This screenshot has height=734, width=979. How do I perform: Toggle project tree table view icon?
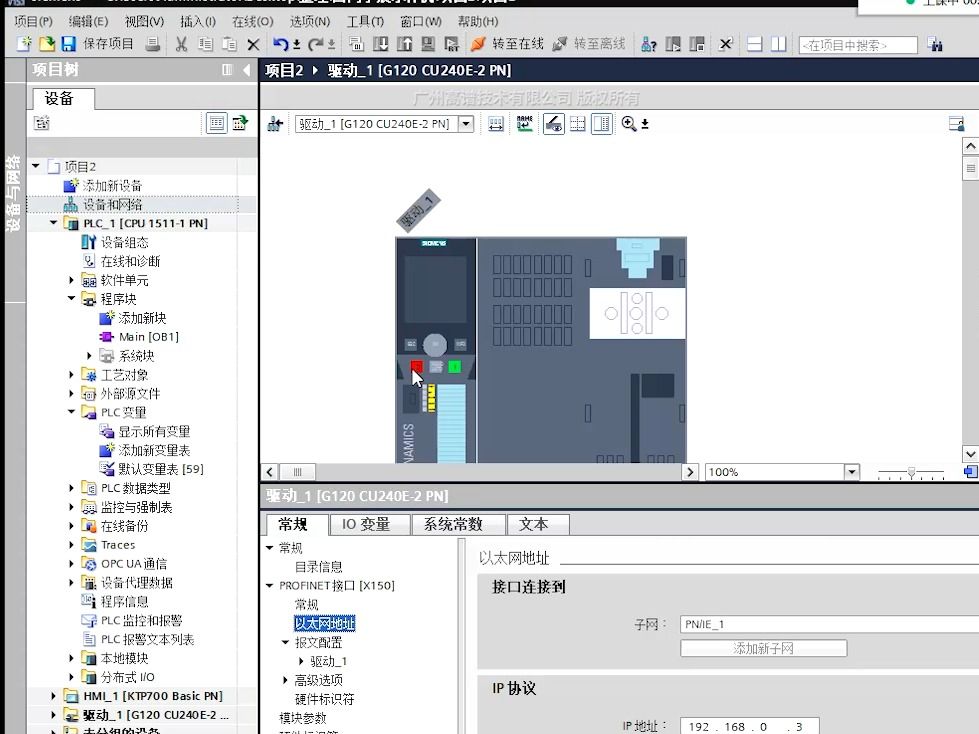click(x=217, y=123)
